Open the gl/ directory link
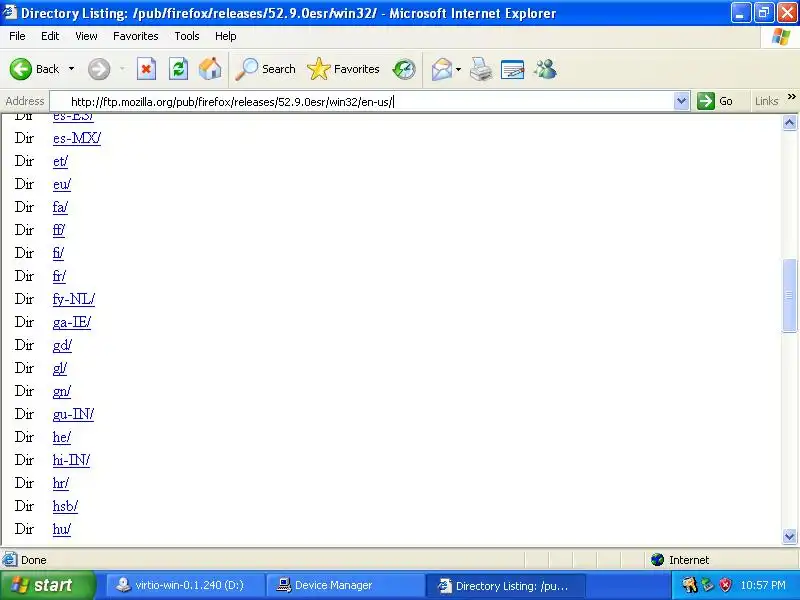The image size is (800, 600). 60,368
